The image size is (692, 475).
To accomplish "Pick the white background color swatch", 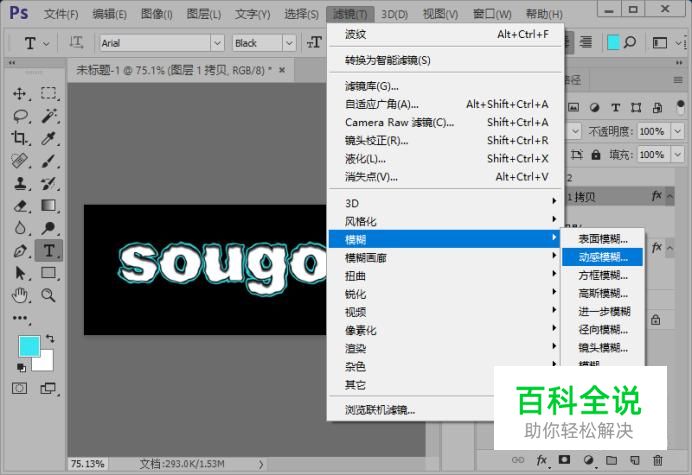I will [46, 363].
